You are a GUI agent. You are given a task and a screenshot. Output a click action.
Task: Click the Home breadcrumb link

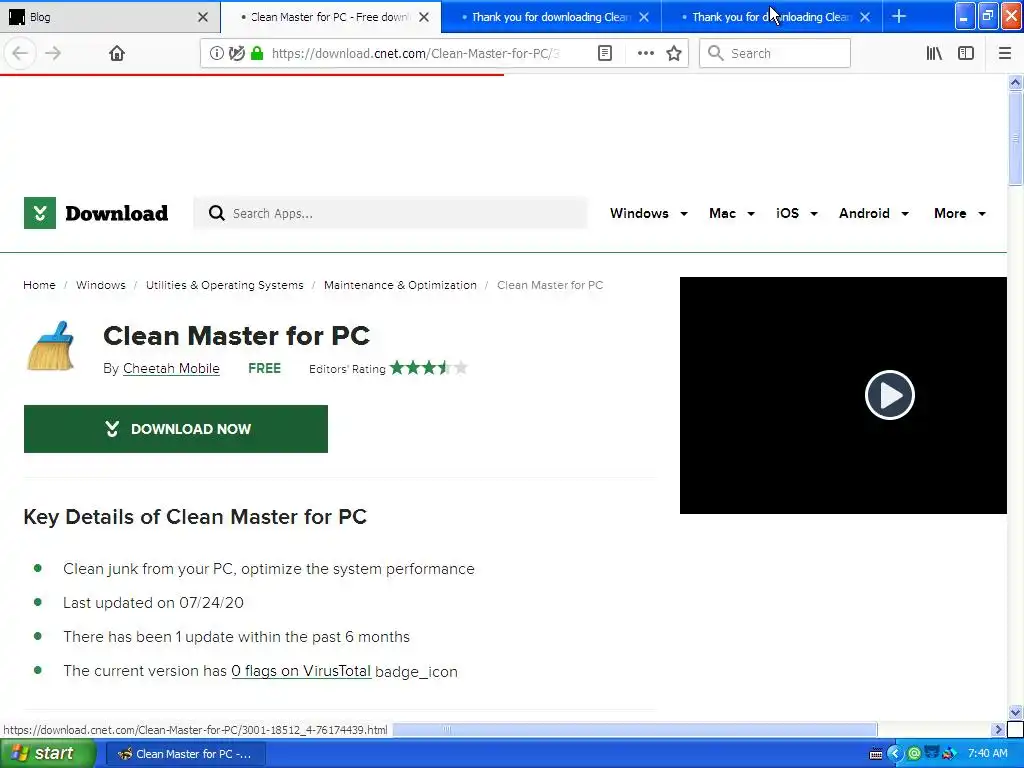click(39, 285)
